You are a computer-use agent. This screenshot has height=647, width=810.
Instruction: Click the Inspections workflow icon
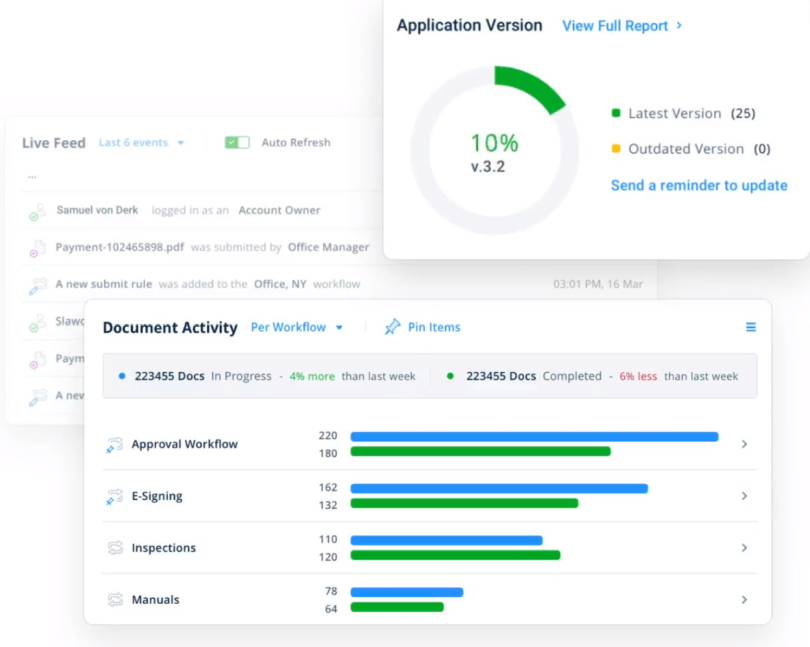coord(112,547)
